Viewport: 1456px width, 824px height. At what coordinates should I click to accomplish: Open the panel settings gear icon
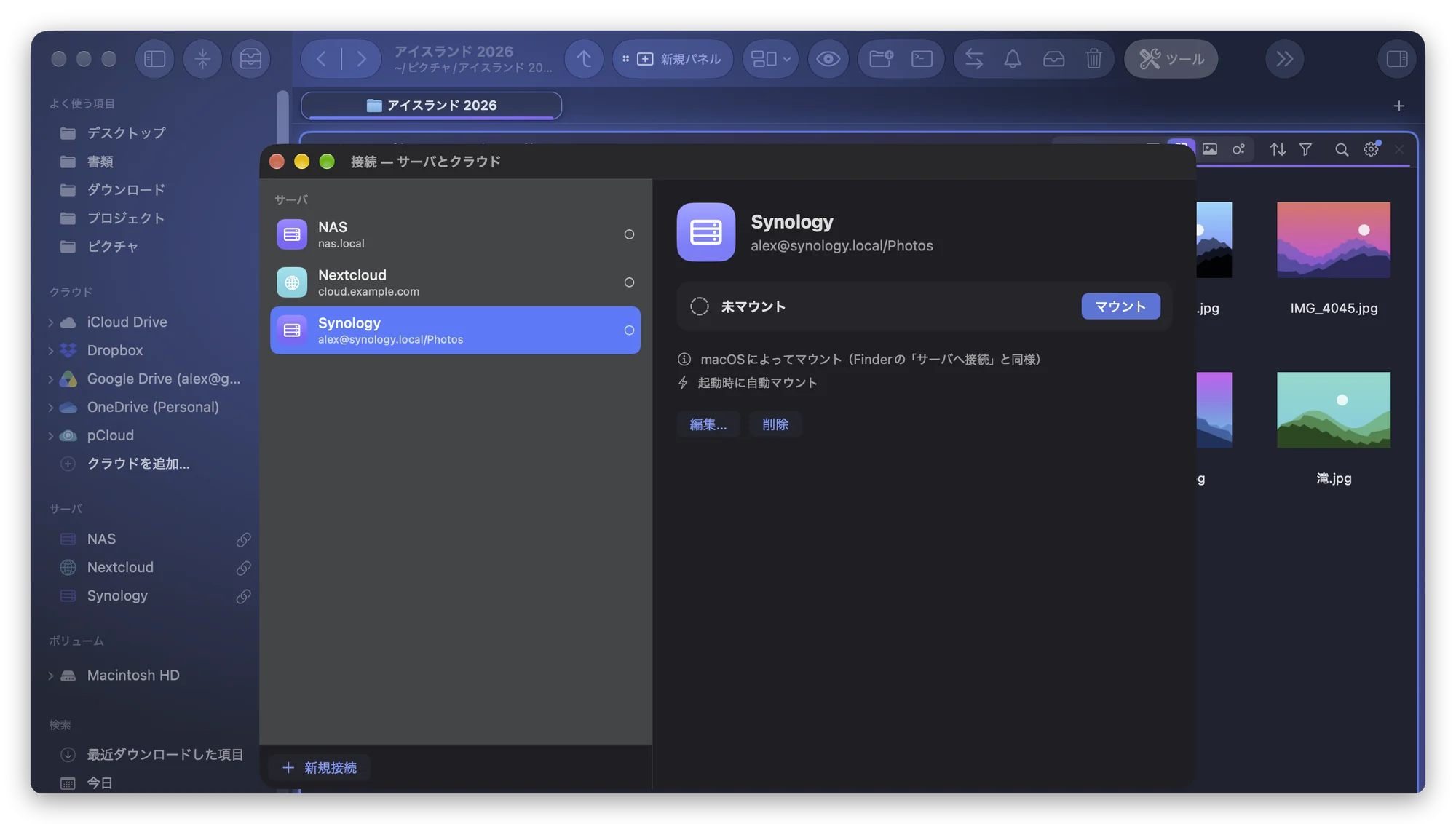coord(1372,149)
